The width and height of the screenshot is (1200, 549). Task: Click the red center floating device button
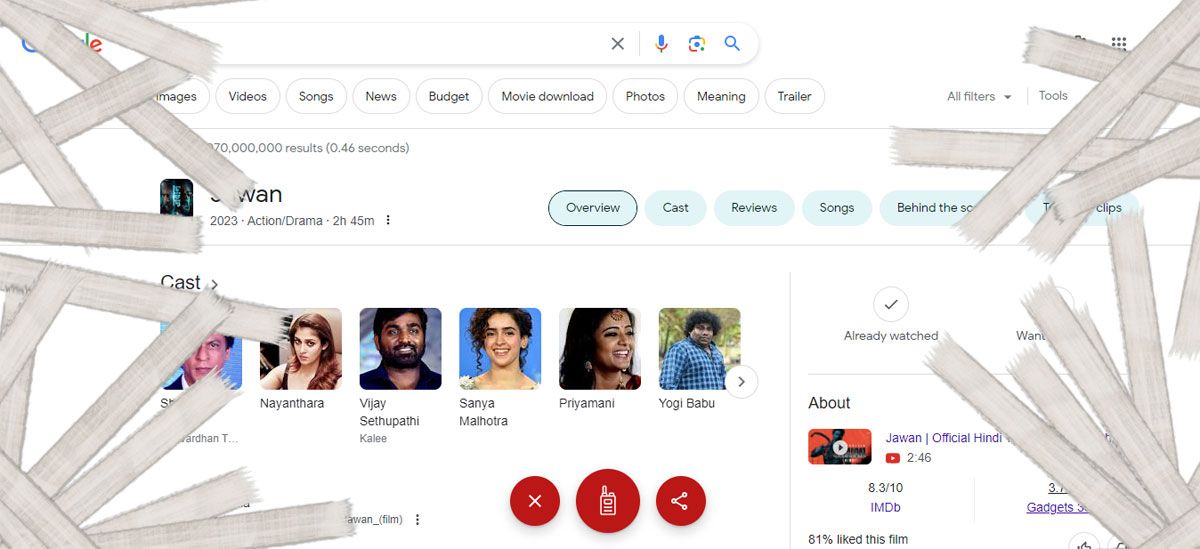click(607, 501)
